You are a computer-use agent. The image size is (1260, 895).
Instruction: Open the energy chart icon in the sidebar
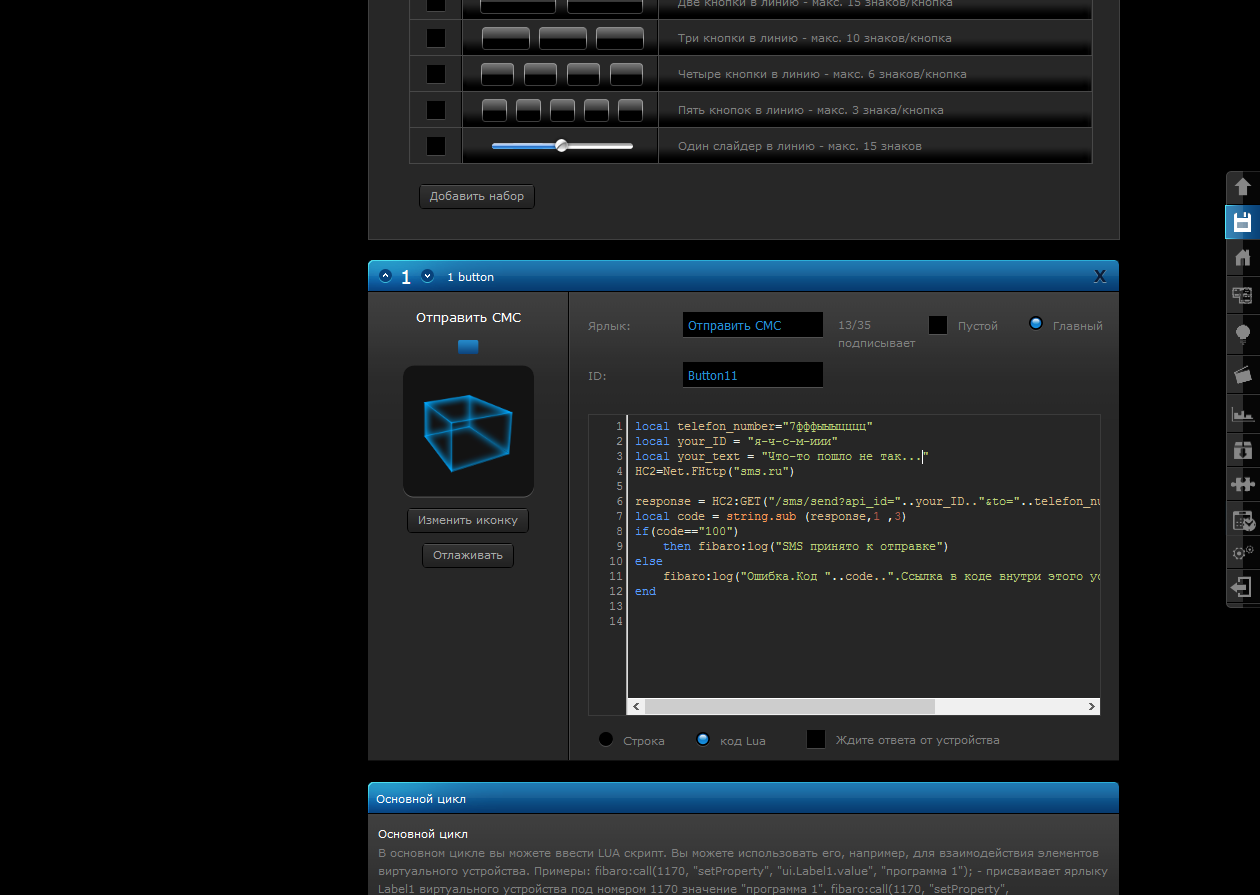click(1243, 413)
